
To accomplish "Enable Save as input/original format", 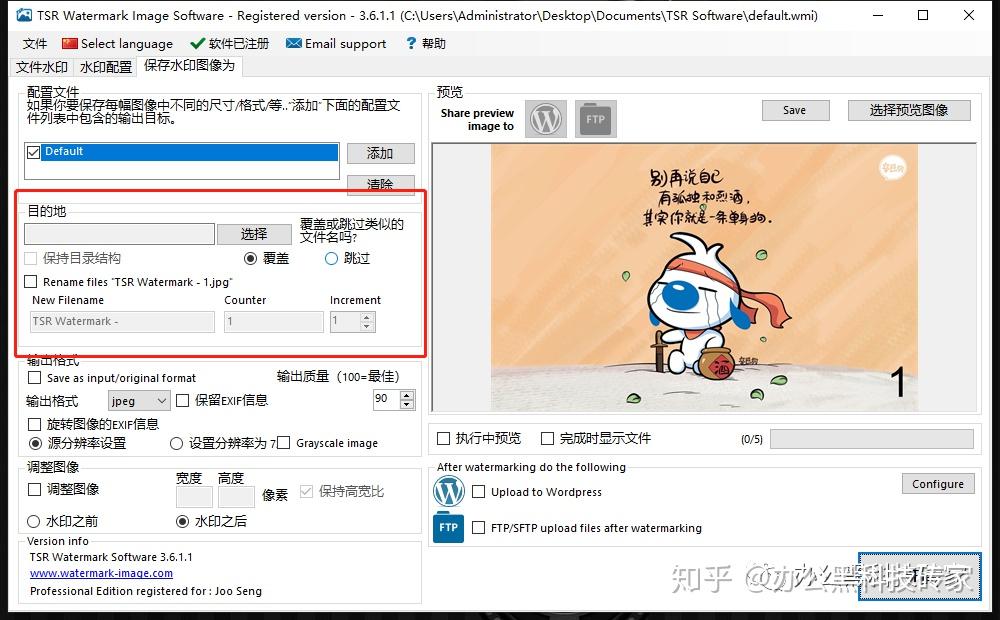I will [34, 378].
